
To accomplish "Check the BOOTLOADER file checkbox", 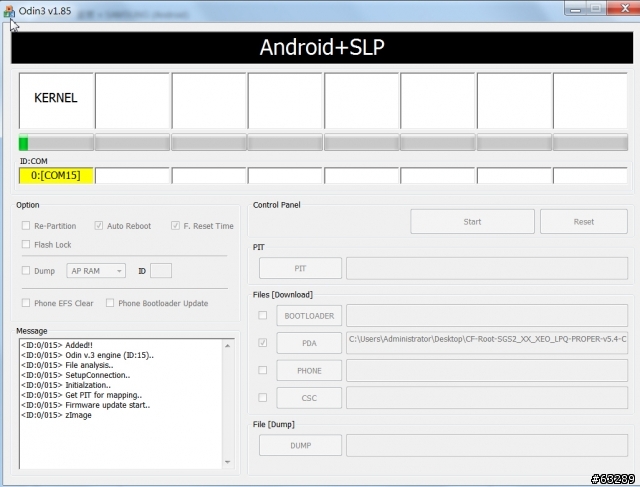I will point(263,315).
